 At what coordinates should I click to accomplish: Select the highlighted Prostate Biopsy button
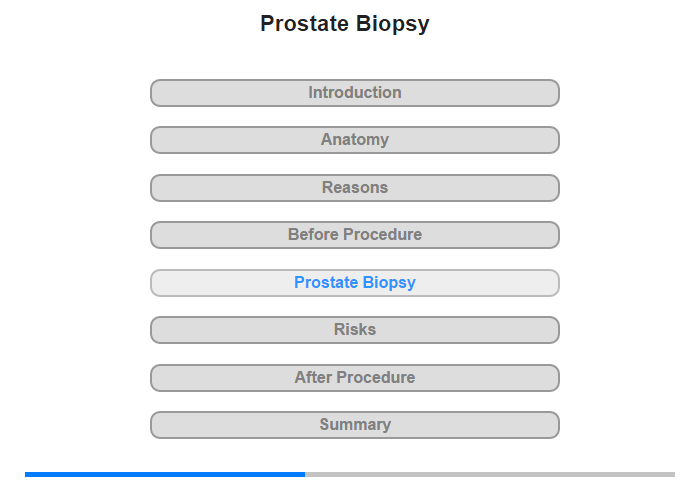(x=354, y=283)
